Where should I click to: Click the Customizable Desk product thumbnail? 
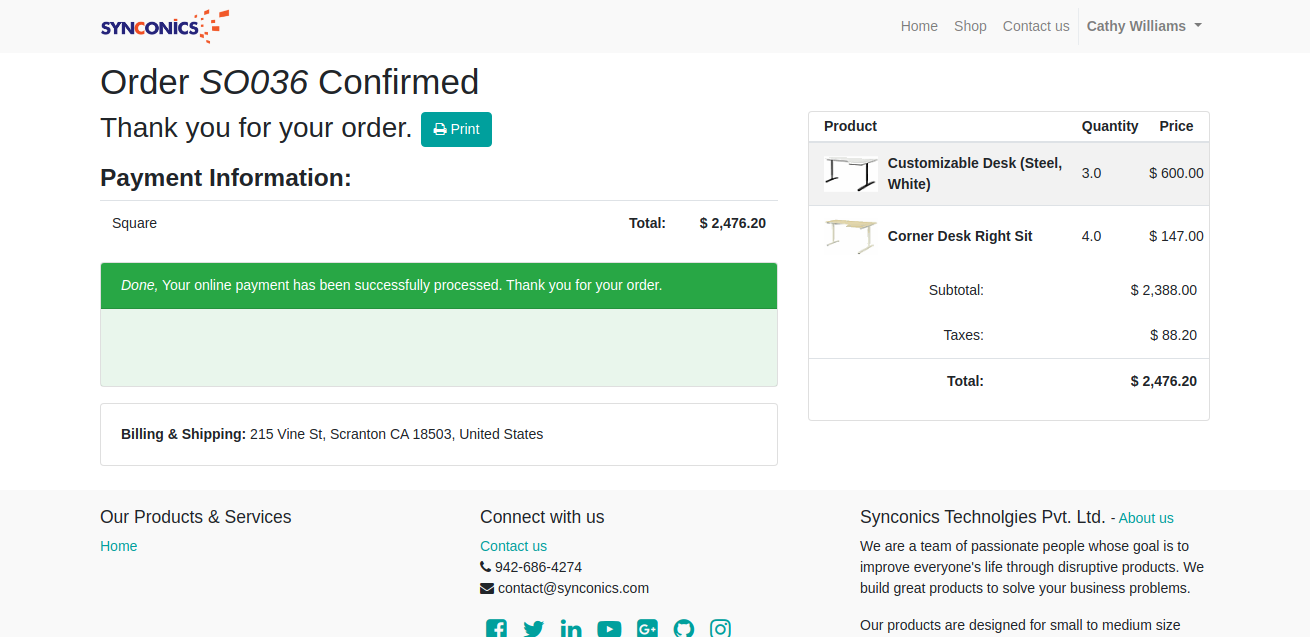851,173
